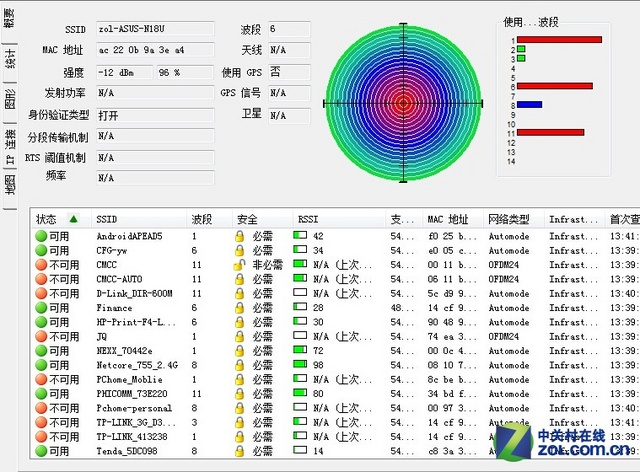The width and height of the screenshot is (640, 472).
Task: Click the MAC 地址 field ac 22 0b 9a 3e a4
Action: click(x=155, y=50)
